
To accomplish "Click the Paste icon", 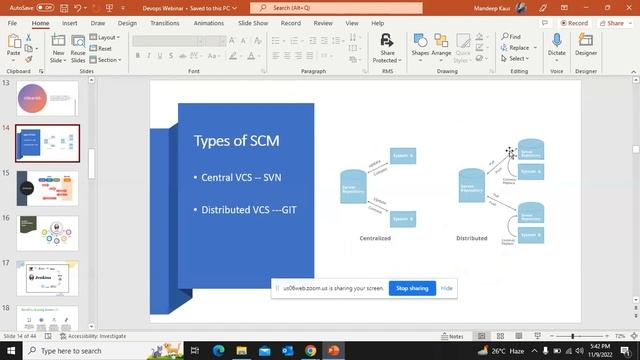I will 13,42.
